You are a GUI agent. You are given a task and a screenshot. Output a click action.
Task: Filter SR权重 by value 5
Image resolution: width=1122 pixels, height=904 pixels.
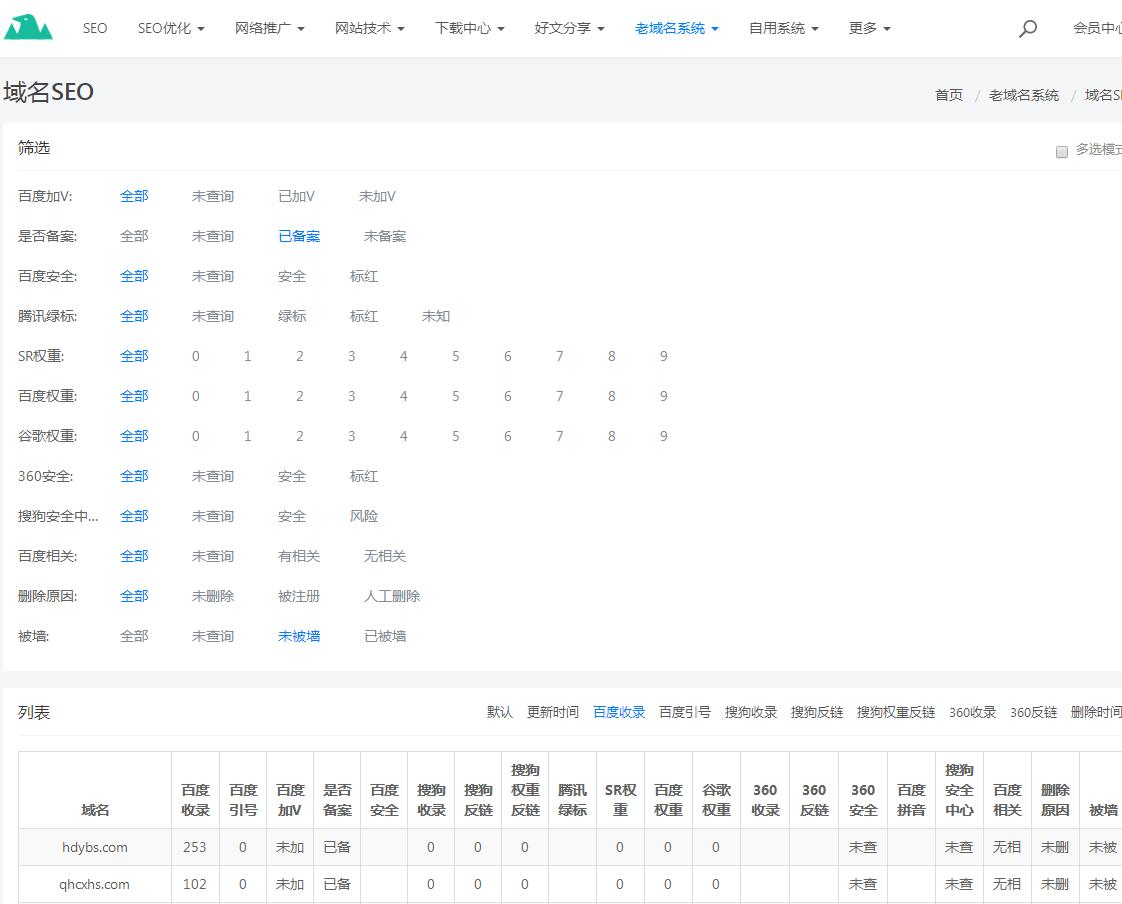tap(455, 356)
